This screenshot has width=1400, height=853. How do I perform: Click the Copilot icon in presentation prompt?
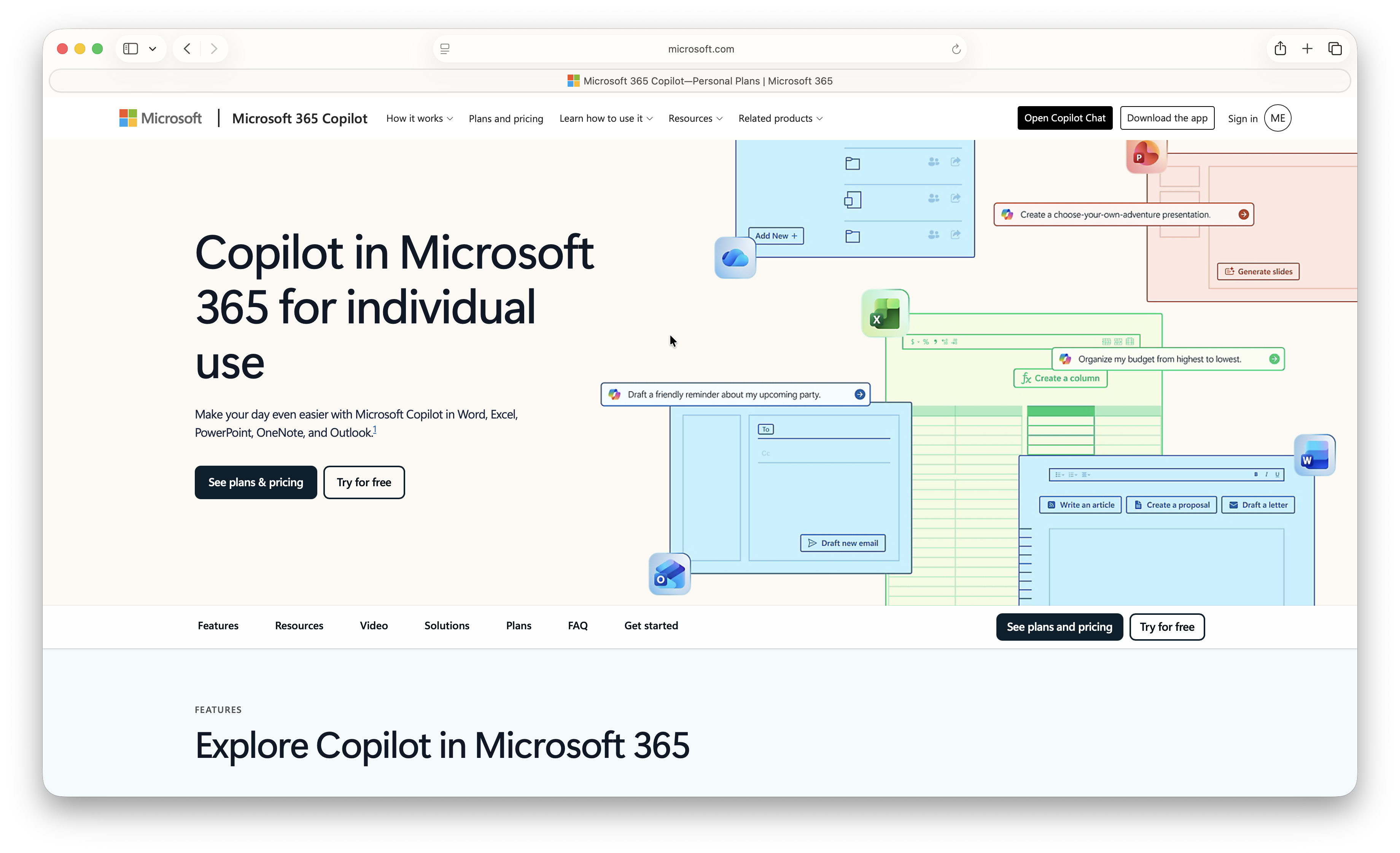point(1007,214)
